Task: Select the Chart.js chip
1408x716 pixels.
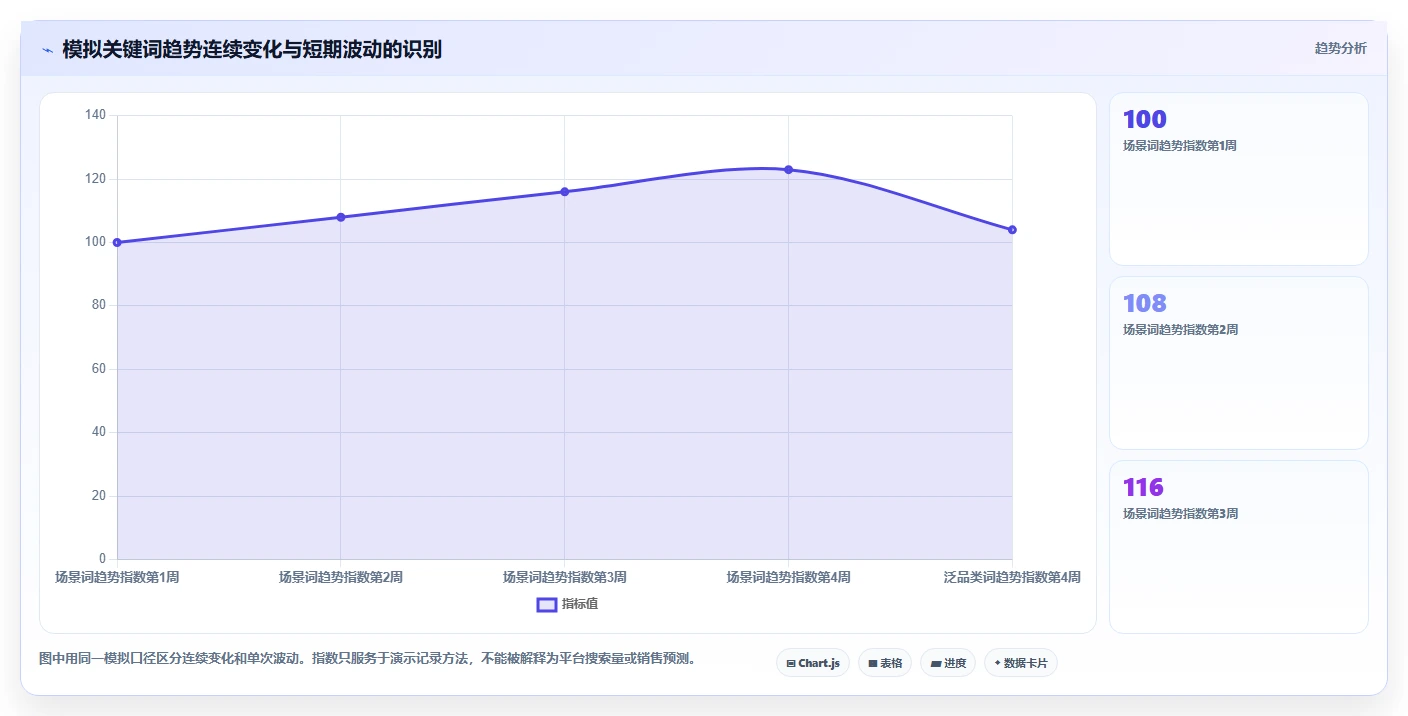Action: pyautogui.click(x=813, y=663)
